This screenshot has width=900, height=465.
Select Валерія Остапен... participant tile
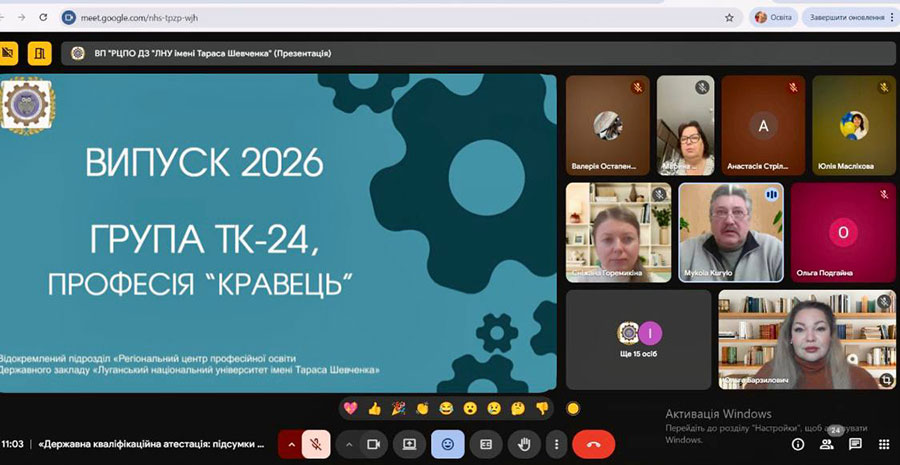[608, 125]
